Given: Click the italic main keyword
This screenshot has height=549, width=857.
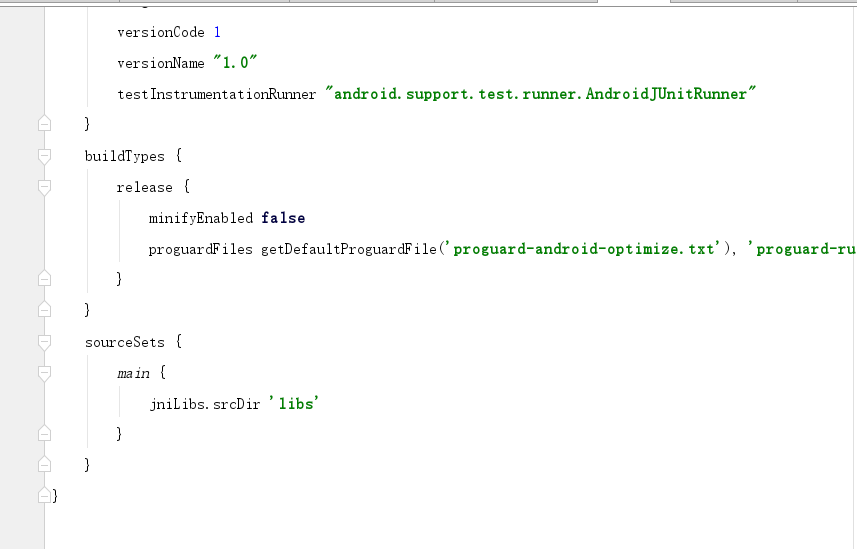Looking at the screenshot, I should pyautogui.click(x=133, y=373).
